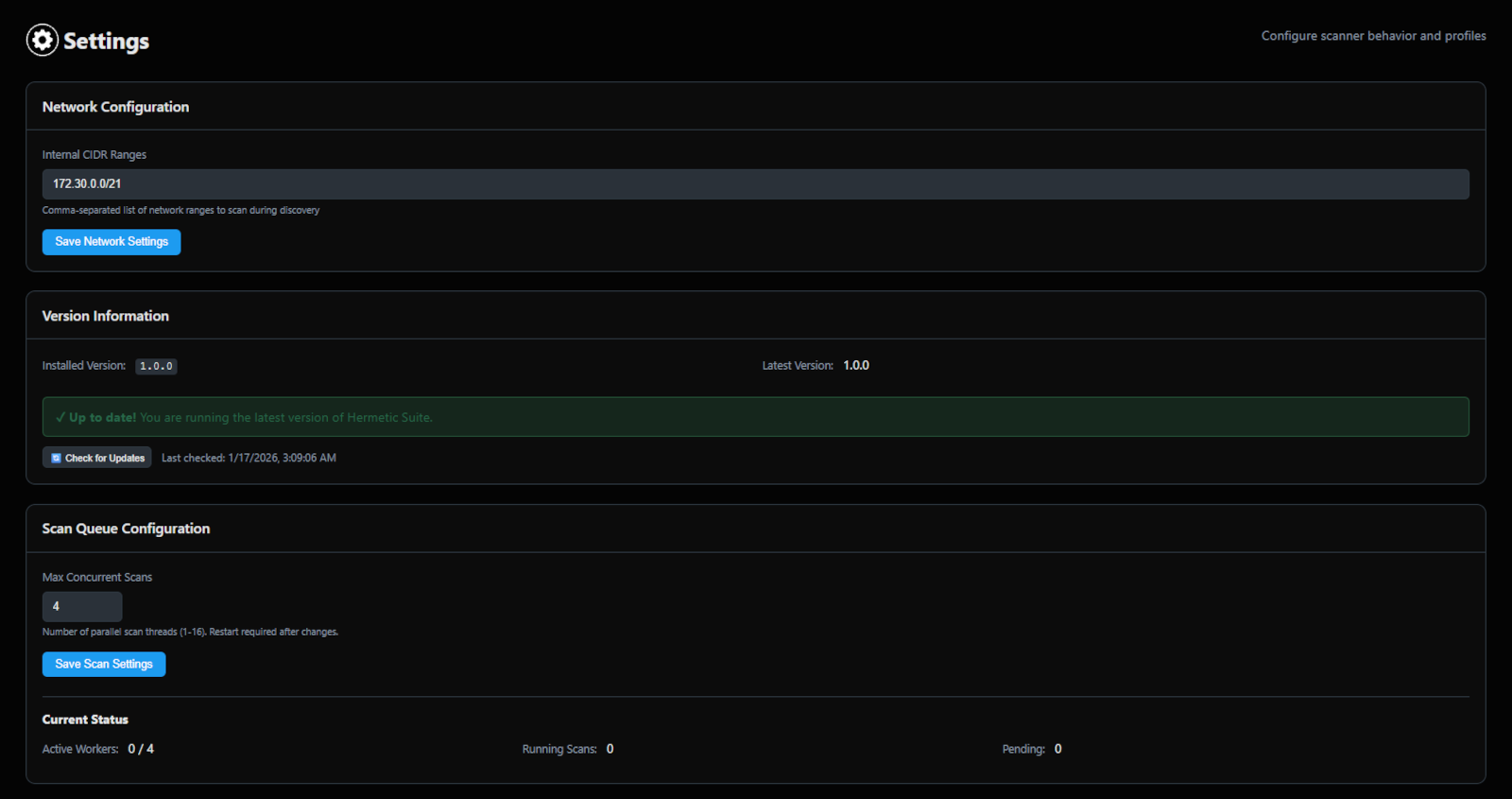This screenshot has height=799, width=1512.
Task: Click the Settings gear icon
Action: [x=42, y=40]
